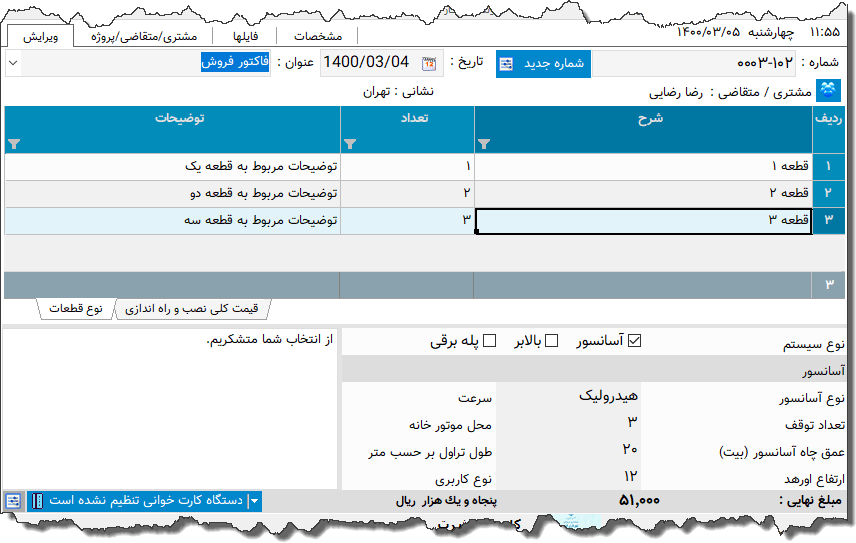856x543 pixels.
Task: Click description cell توضیحات مربوط به قطعه یک
Action: [173, 166]
